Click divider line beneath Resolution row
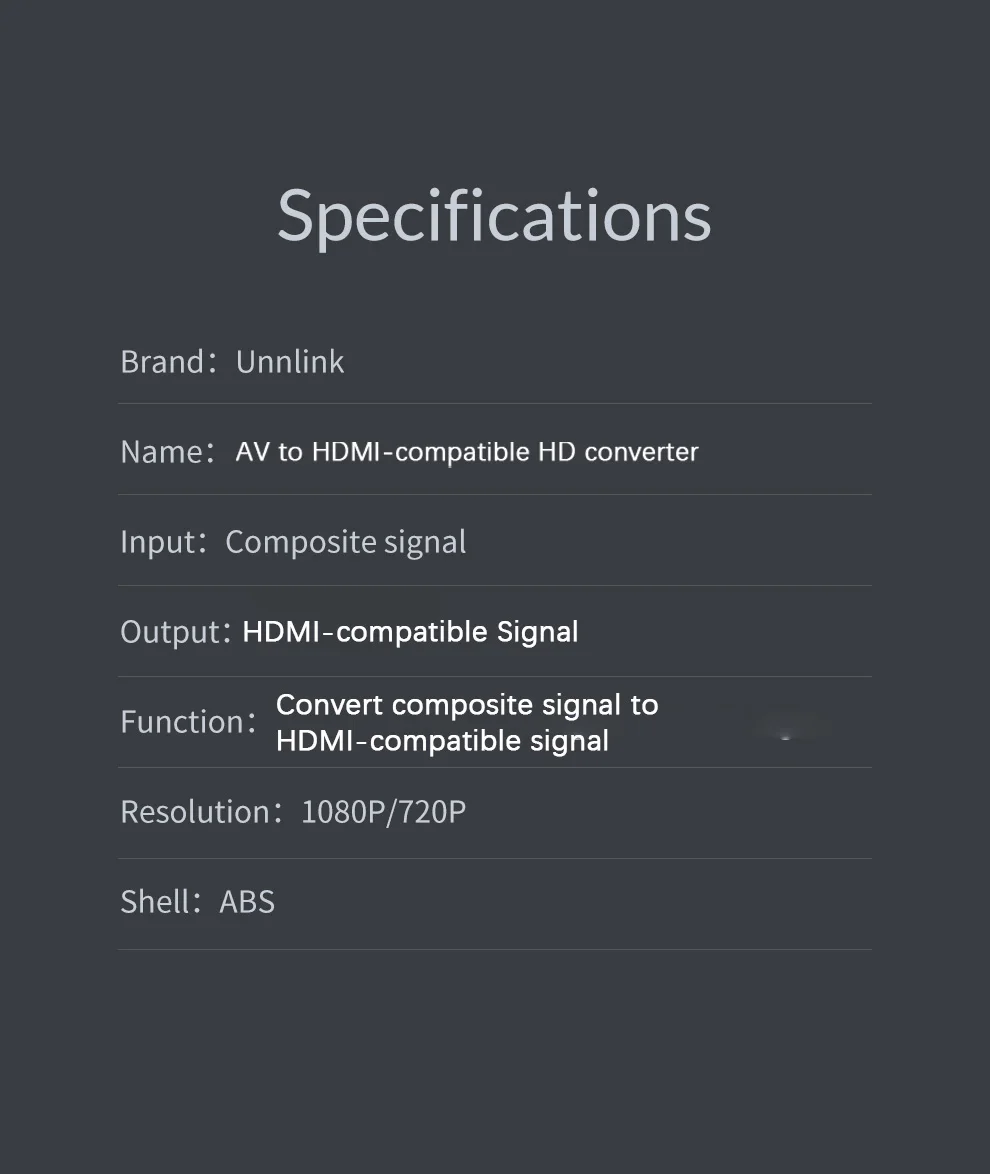The height and width of the screenshot is (1174, 990). (495, 858)
